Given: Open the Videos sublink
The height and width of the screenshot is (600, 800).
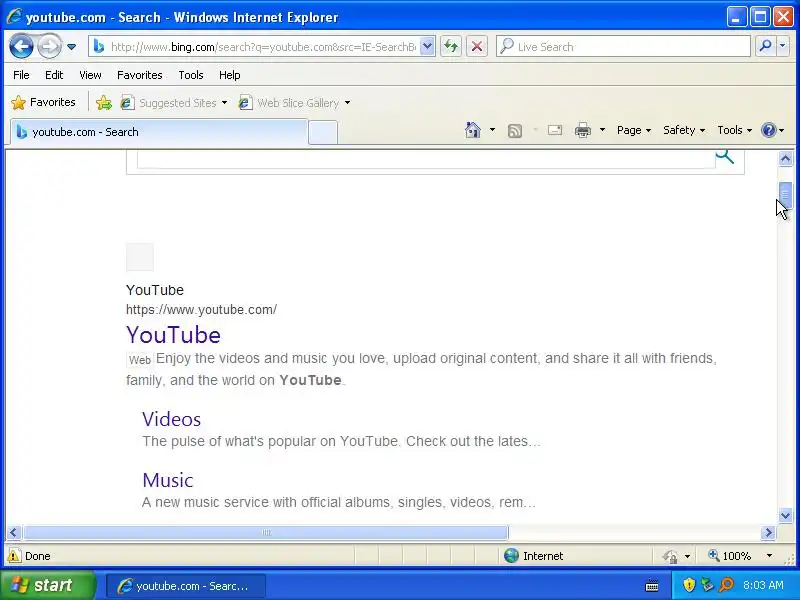Looking at the screenshot, I should click(x=171, y=419).
